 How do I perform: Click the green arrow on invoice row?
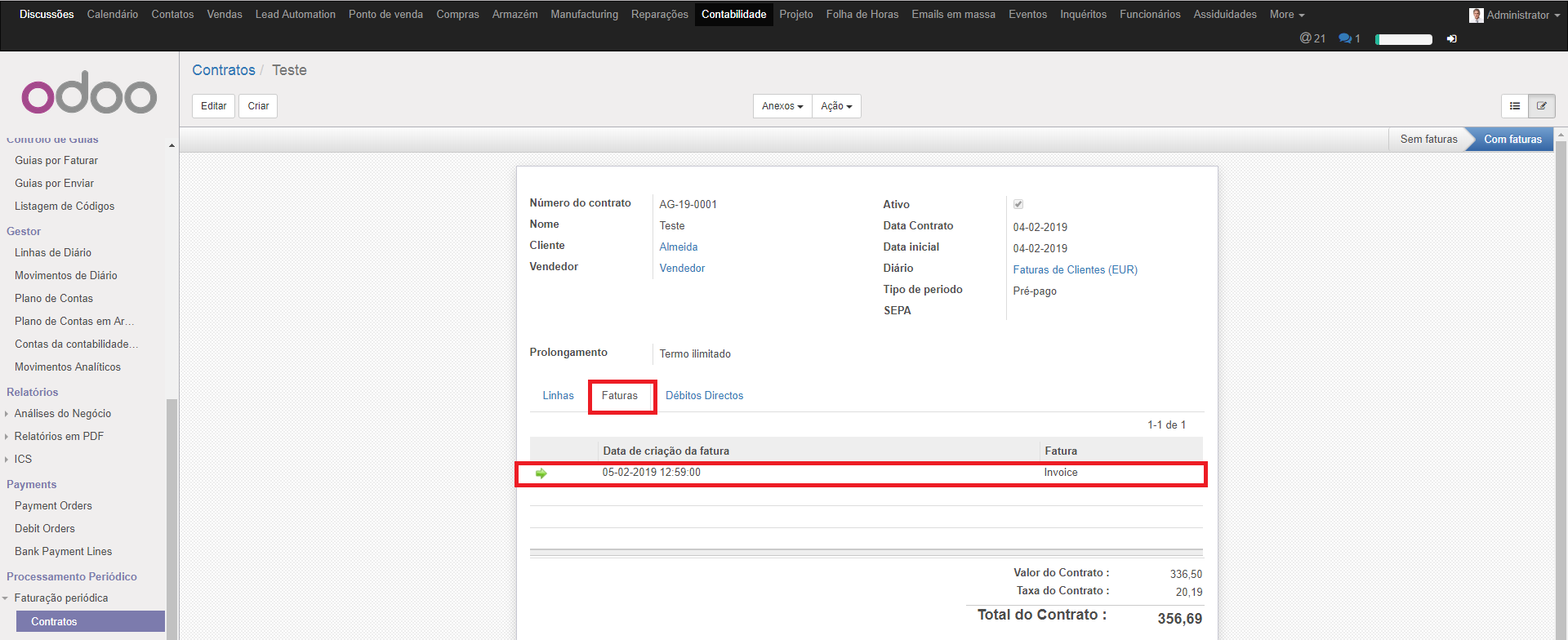(x=541, y=473)
